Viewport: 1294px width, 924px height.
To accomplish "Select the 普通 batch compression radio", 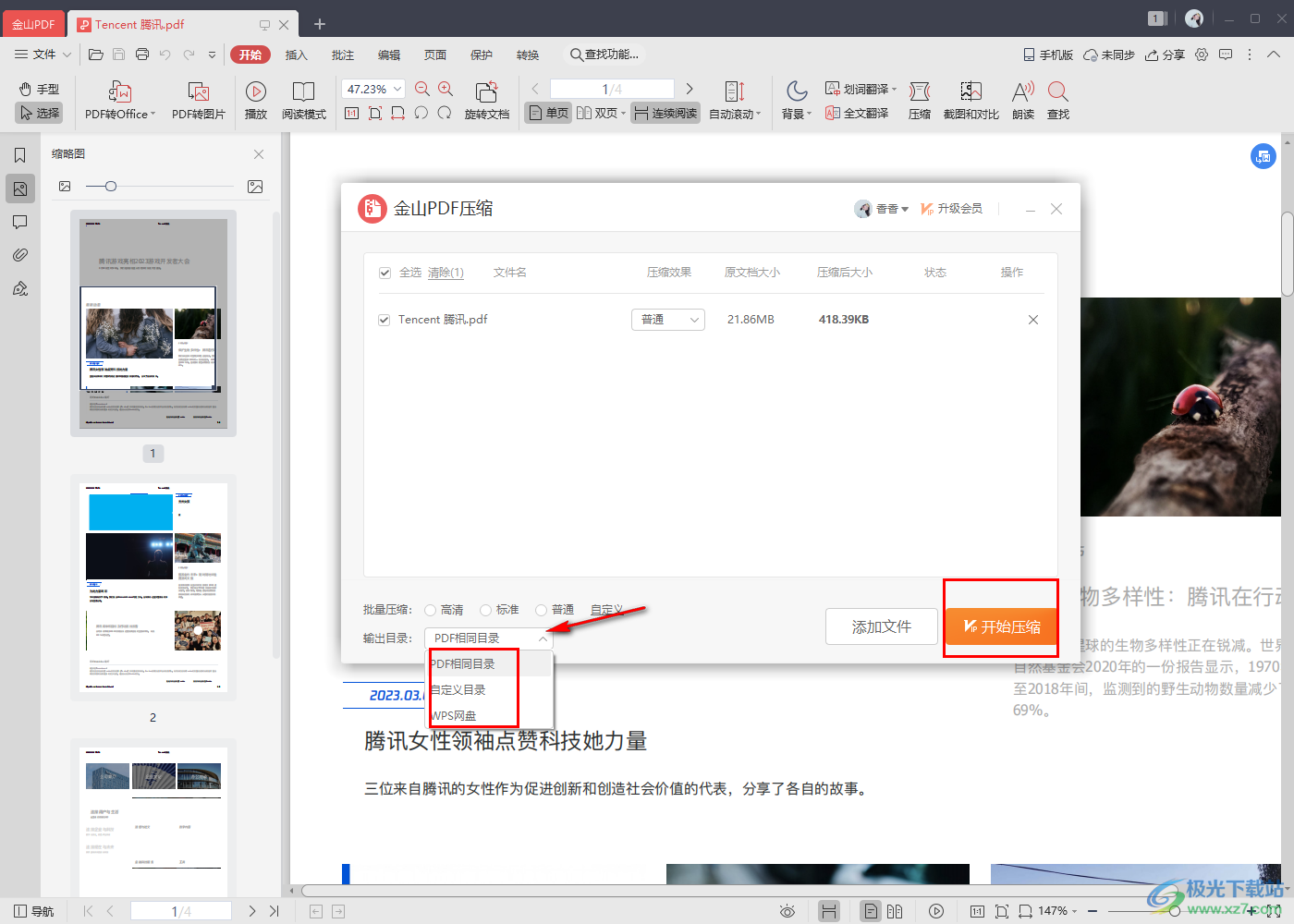I will (x=541, y=610).
